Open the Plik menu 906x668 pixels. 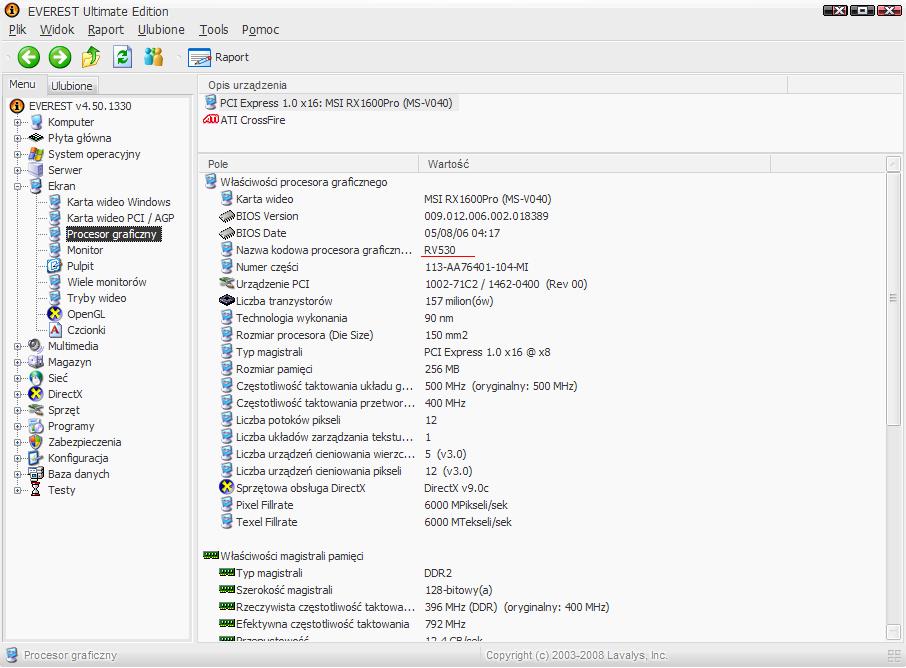coord(17,29)
